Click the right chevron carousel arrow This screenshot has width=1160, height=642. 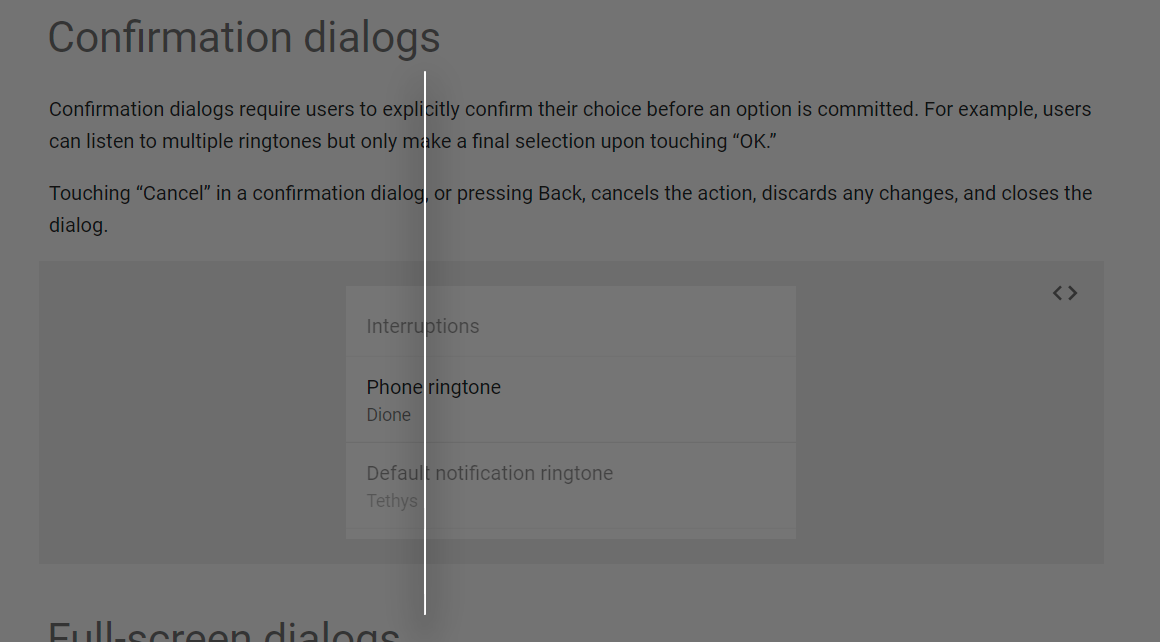click(1071, 292)
